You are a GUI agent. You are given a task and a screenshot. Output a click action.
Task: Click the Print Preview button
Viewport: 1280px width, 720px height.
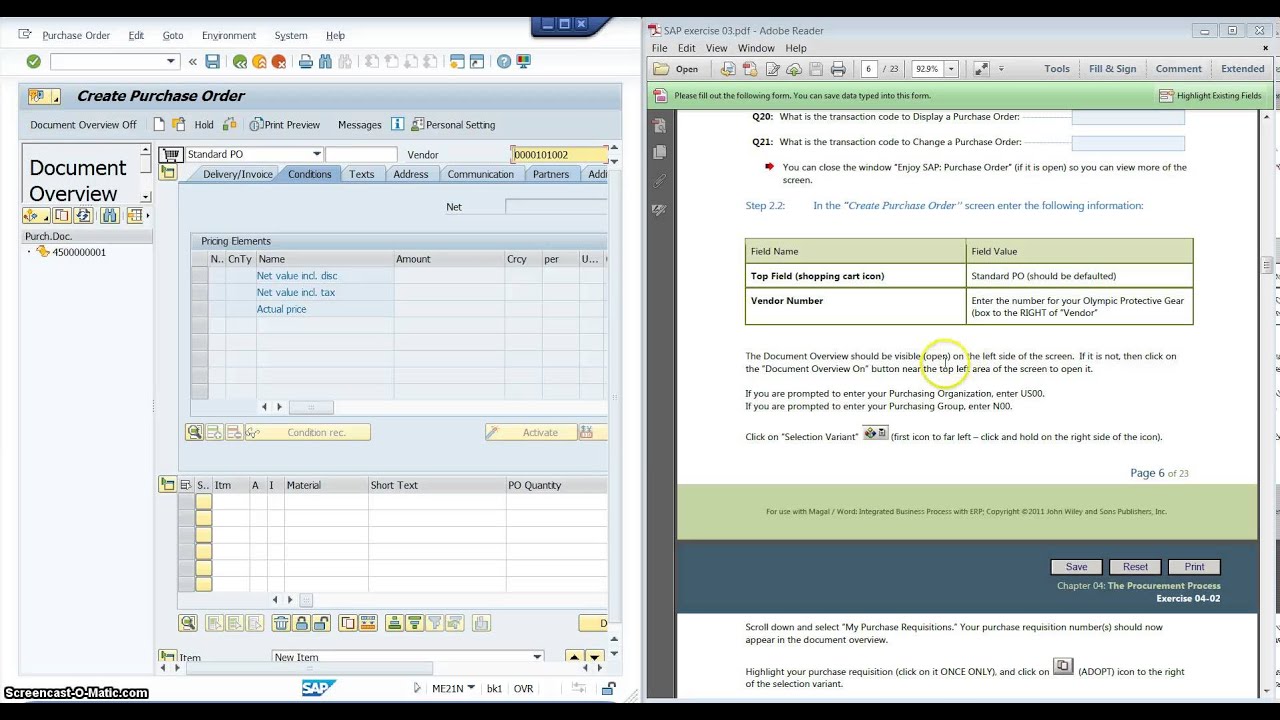pos(285,125)
